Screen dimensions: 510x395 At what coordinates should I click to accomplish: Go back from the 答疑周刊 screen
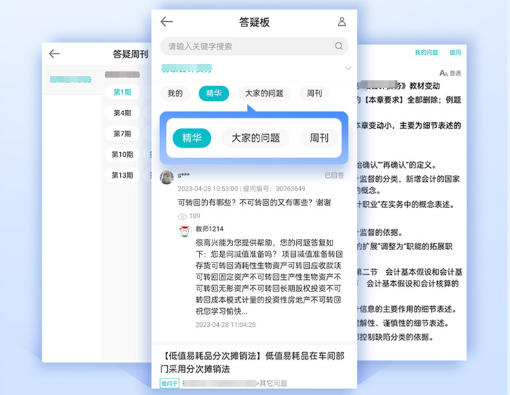(54, 54)
